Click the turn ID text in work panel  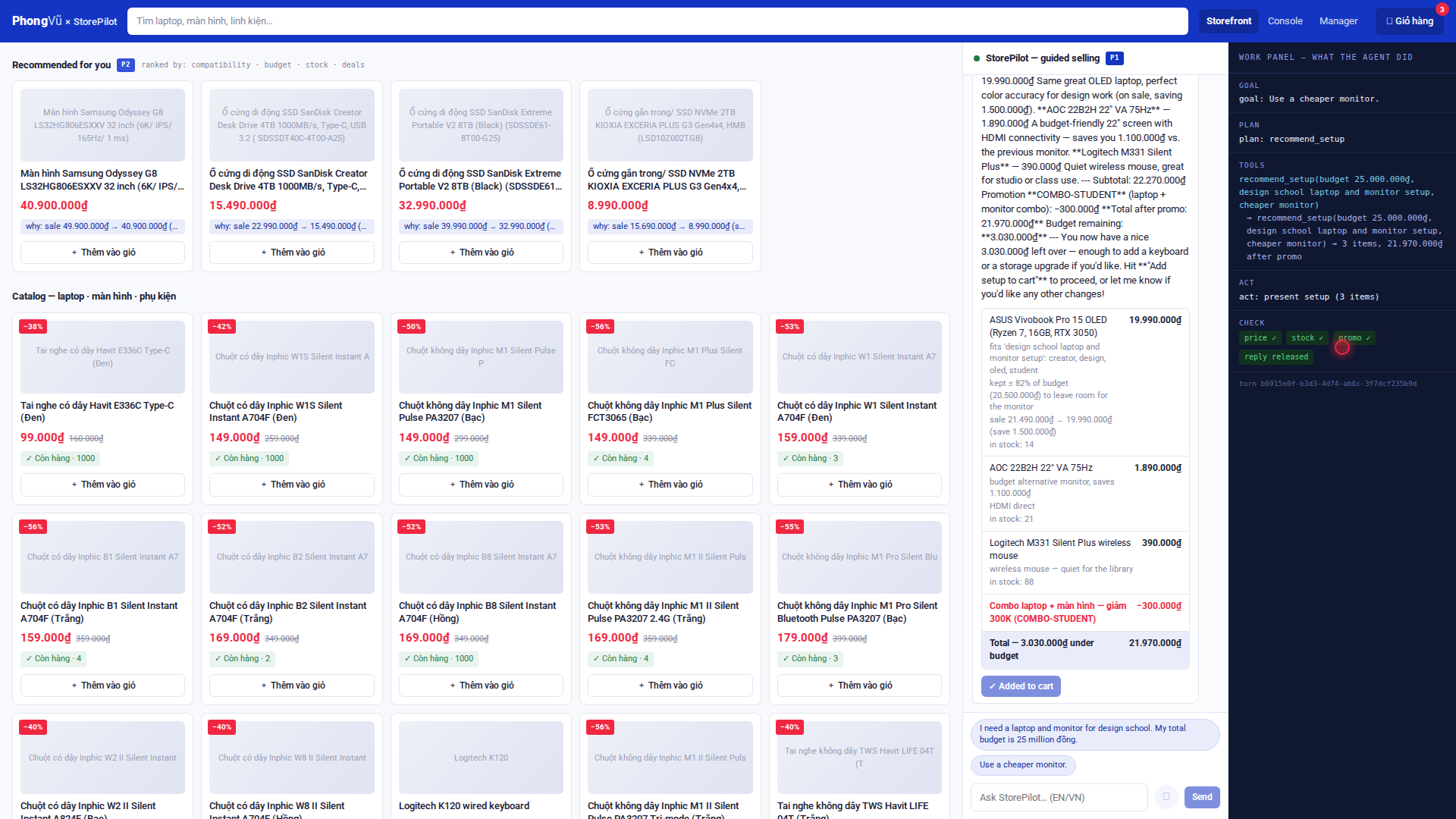(1328, 384)
